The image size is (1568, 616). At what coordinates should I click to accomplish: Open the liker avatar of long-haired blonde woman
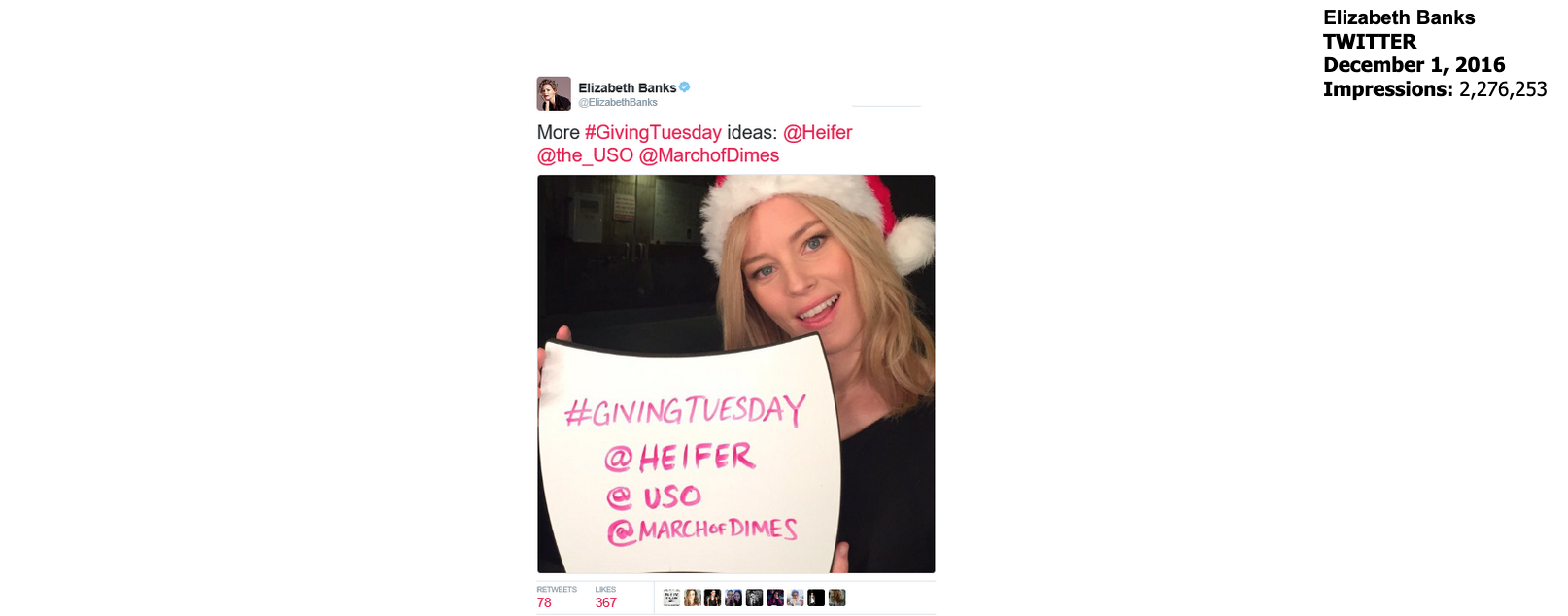(x=693, y=598)
